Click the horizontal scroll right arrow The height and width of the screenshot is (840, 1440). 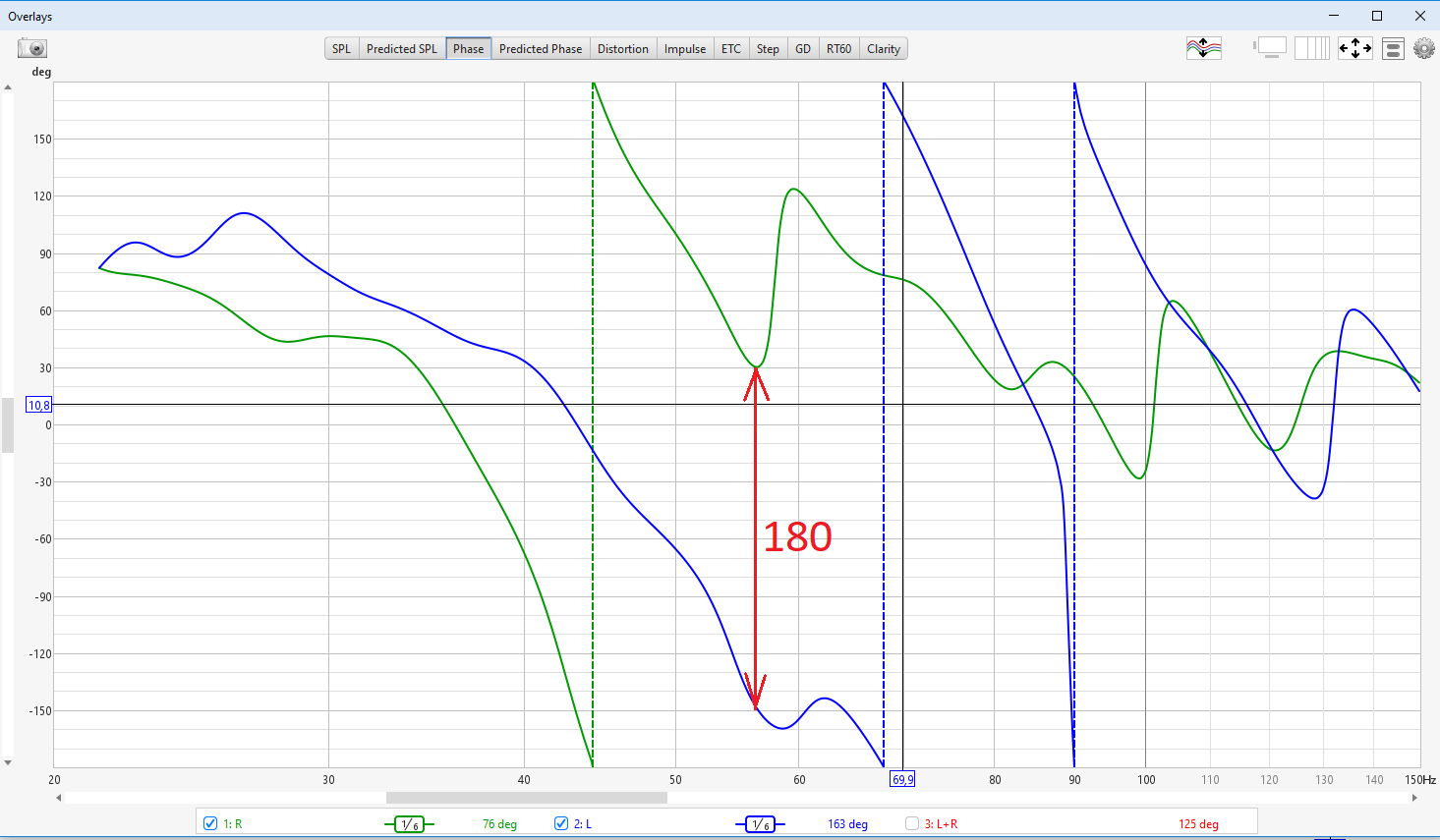tap(1414, 798)
